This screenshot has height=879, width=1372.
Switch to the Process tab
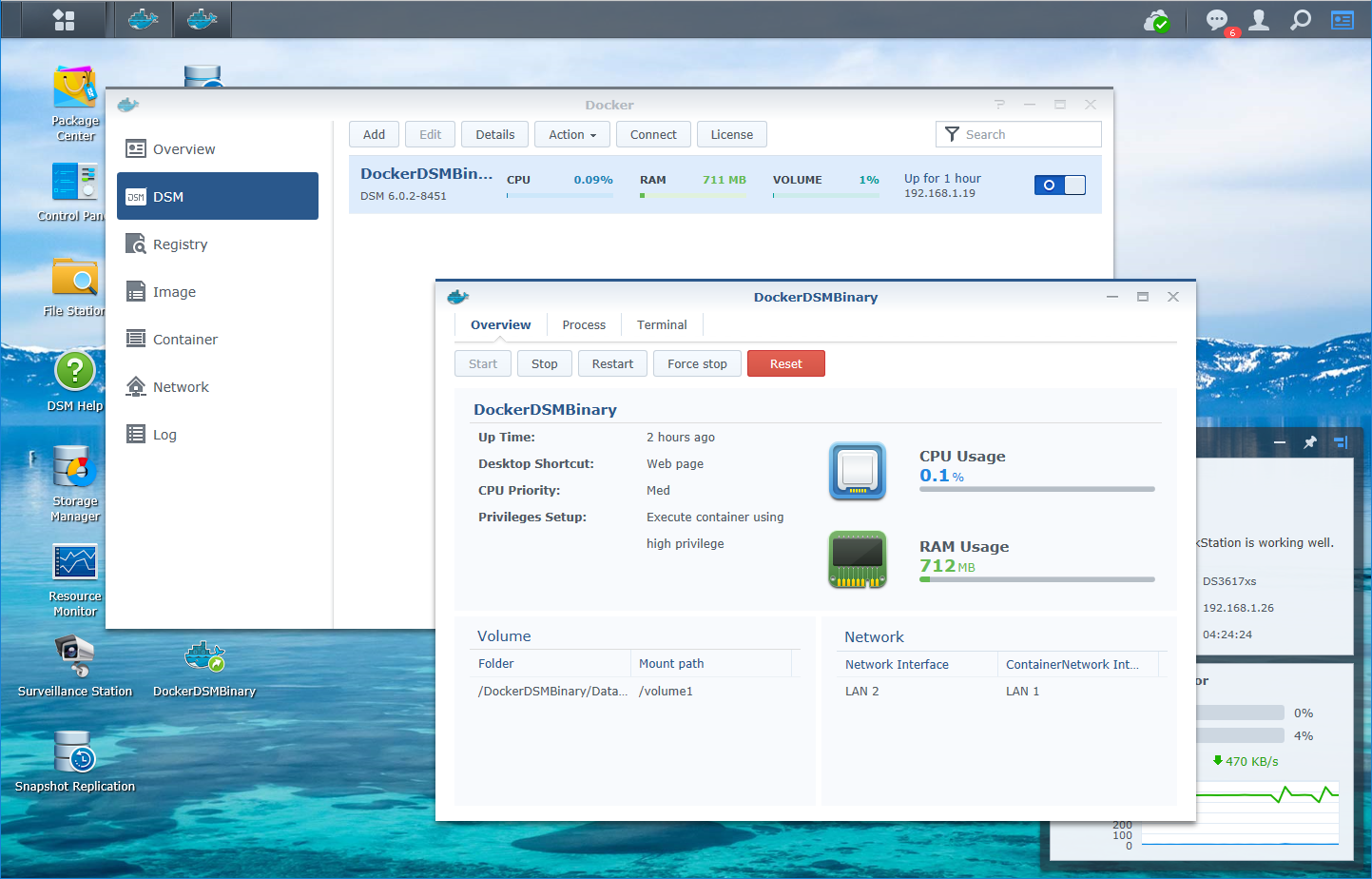tap(584, 324)
